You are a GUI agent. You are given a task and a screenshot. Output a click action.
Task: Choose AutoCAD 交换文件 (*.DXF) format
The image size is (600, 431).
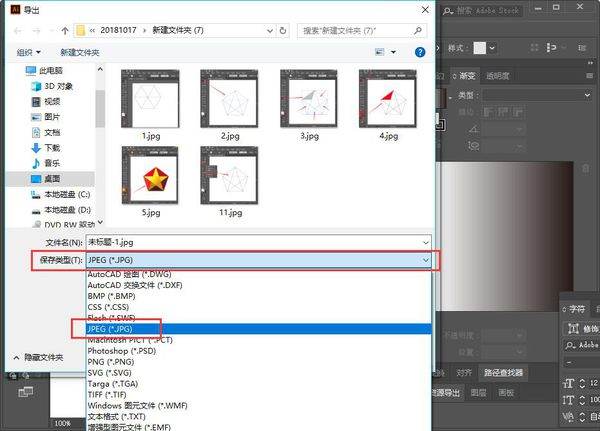tap(259, 285)
